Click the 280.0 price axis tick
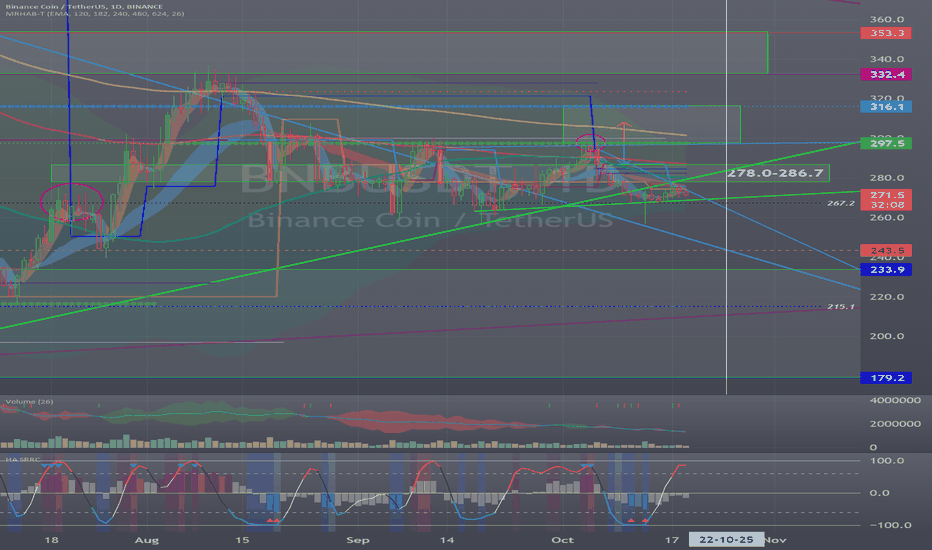932x550 pixels. 887,178
